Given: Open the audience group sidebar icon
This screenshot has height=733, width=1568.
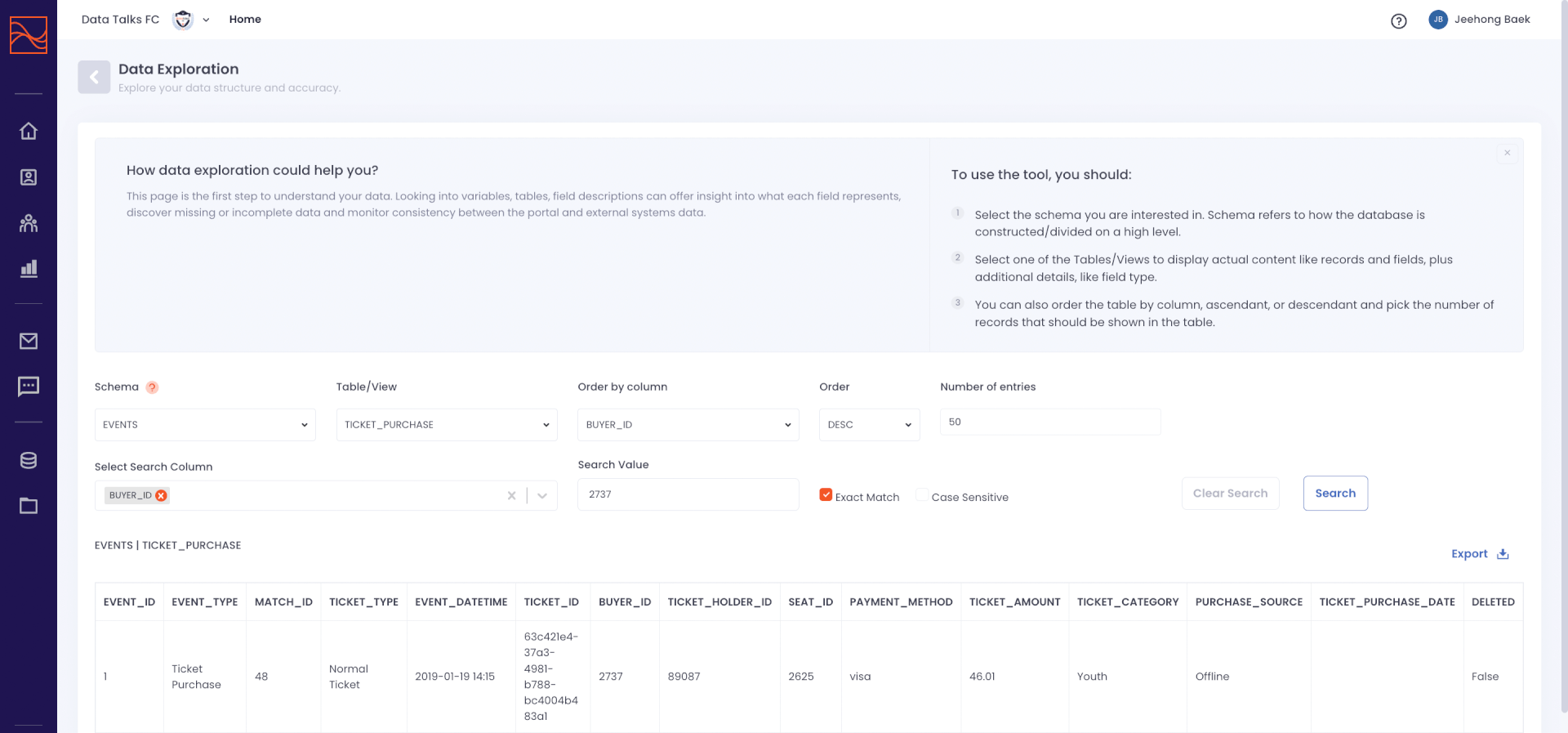Looking at the screenshot, I should tap(29, 223).
